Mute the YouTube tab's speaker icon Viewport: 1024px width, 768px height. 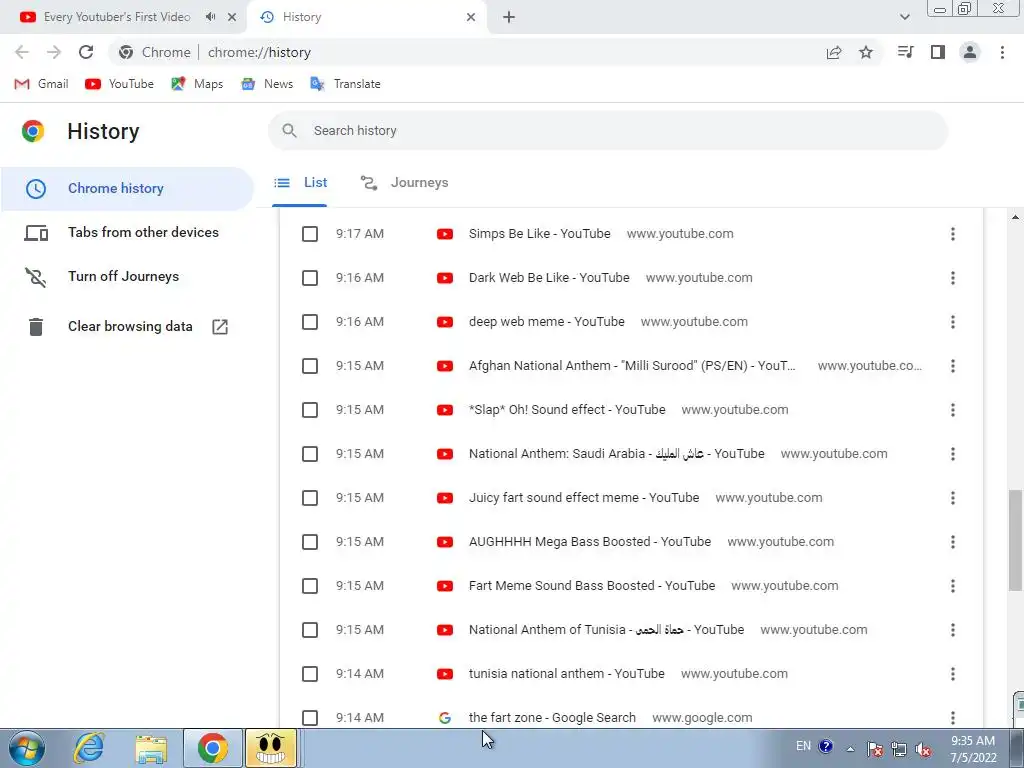tap(210, 17)
